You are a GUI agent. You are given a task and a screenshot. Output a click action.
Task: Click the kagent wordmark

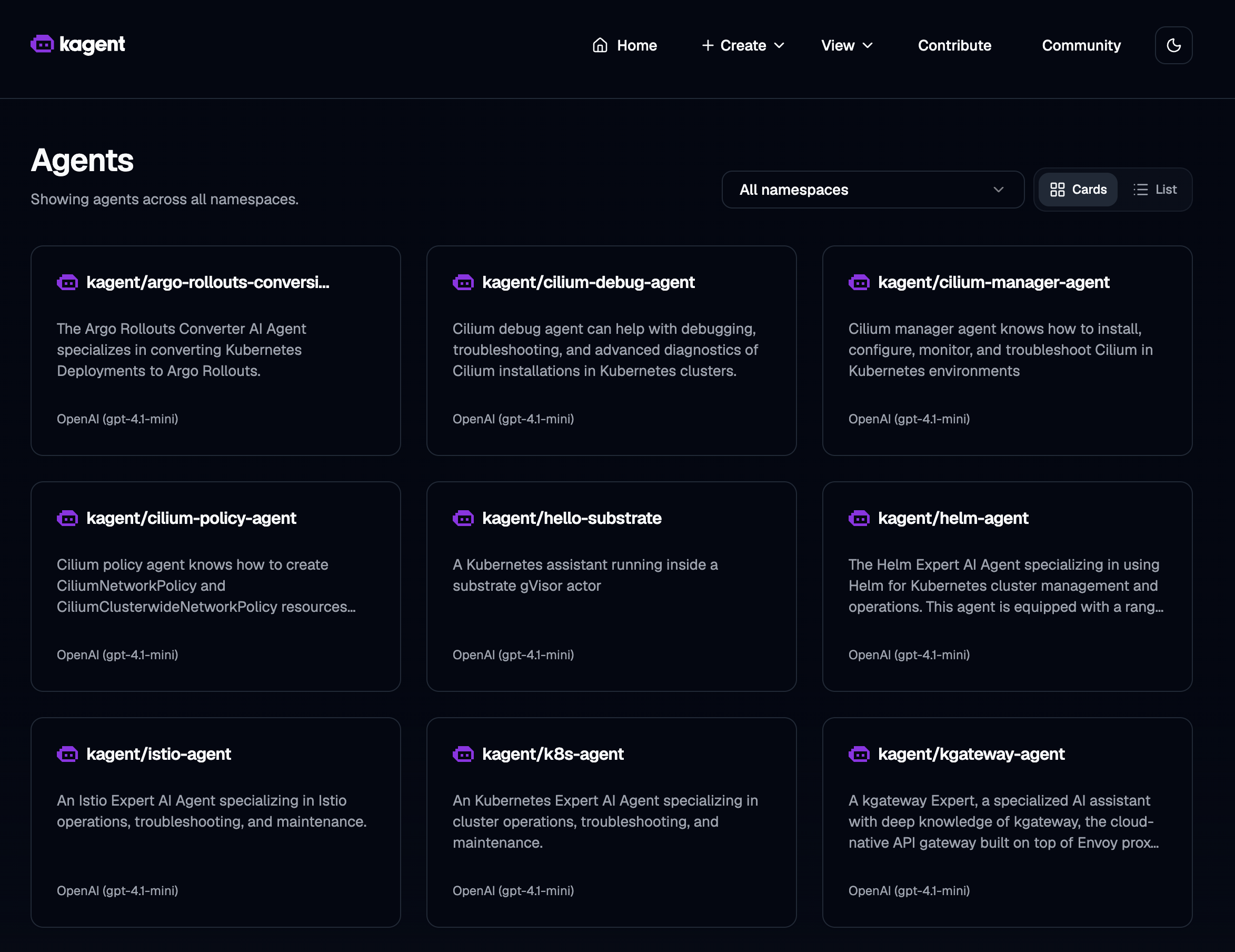(92, 45)
